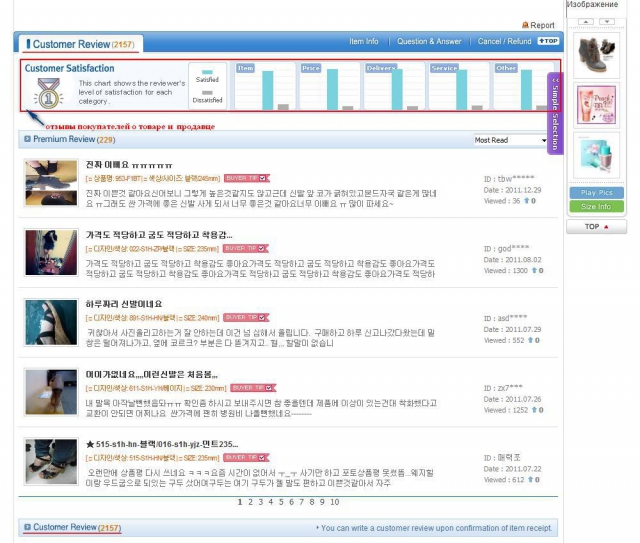Open photo of zx7*** review
Screen dimensions: 640x543
[51, 392]
